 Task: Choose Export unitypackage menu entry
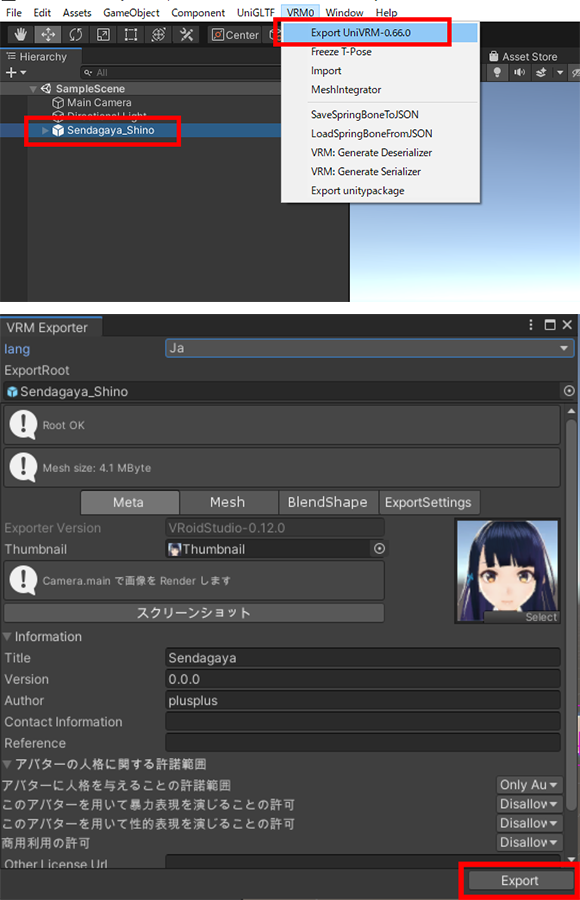pos(380,191)
